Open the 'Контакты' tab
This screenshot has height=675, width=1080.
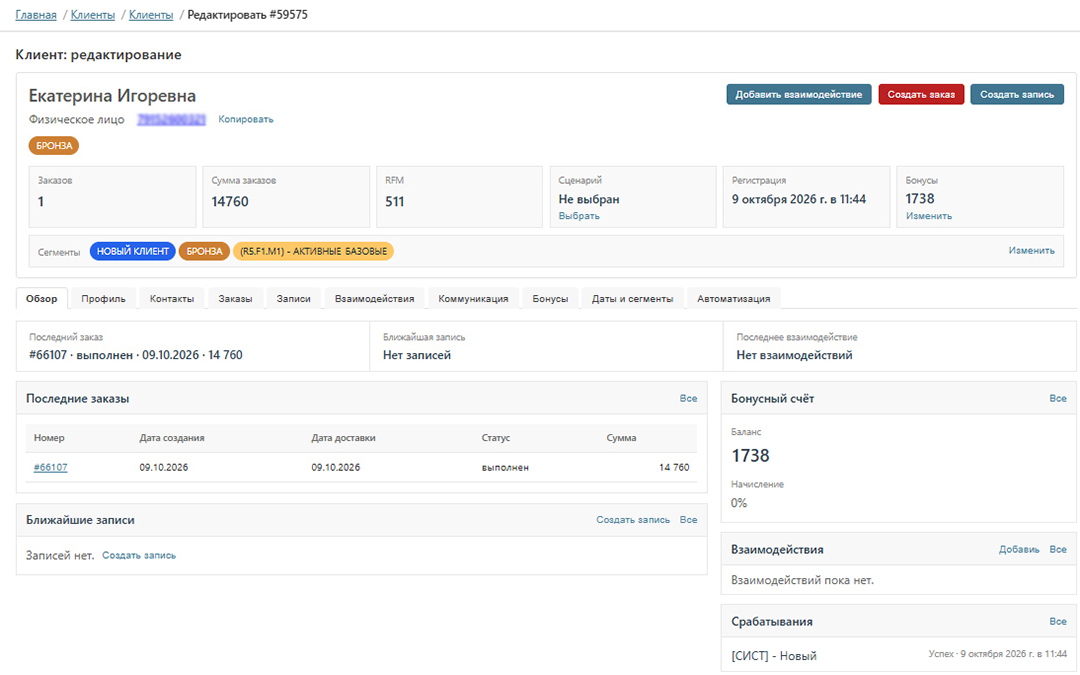coord(172,298)
